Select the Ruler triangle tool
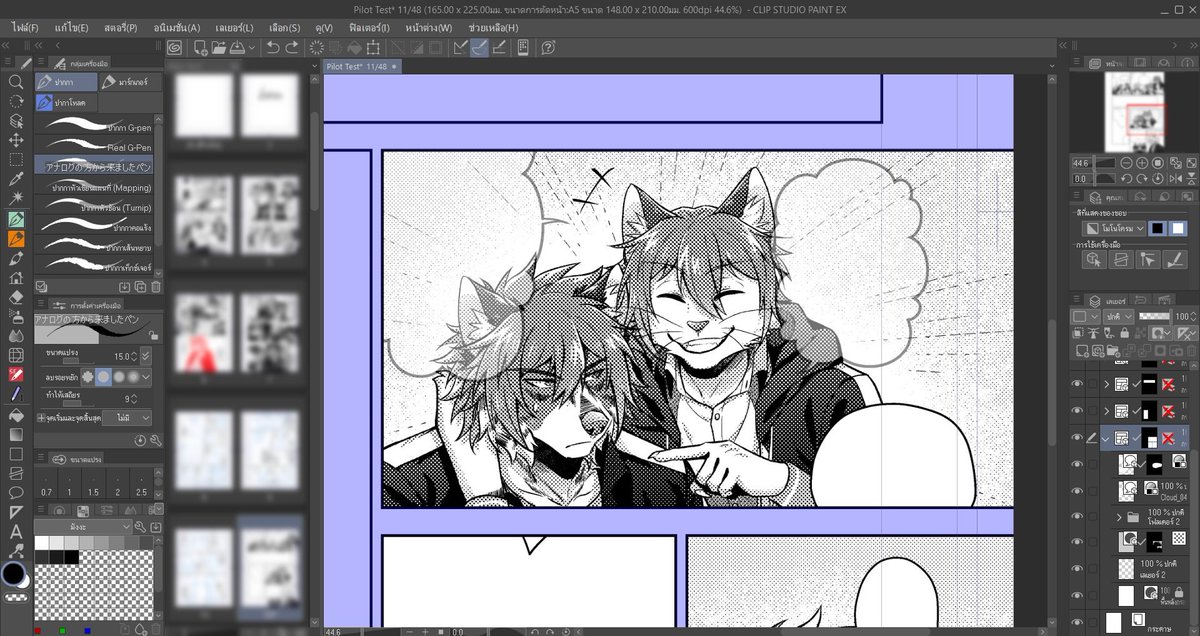 coord(15,512)
